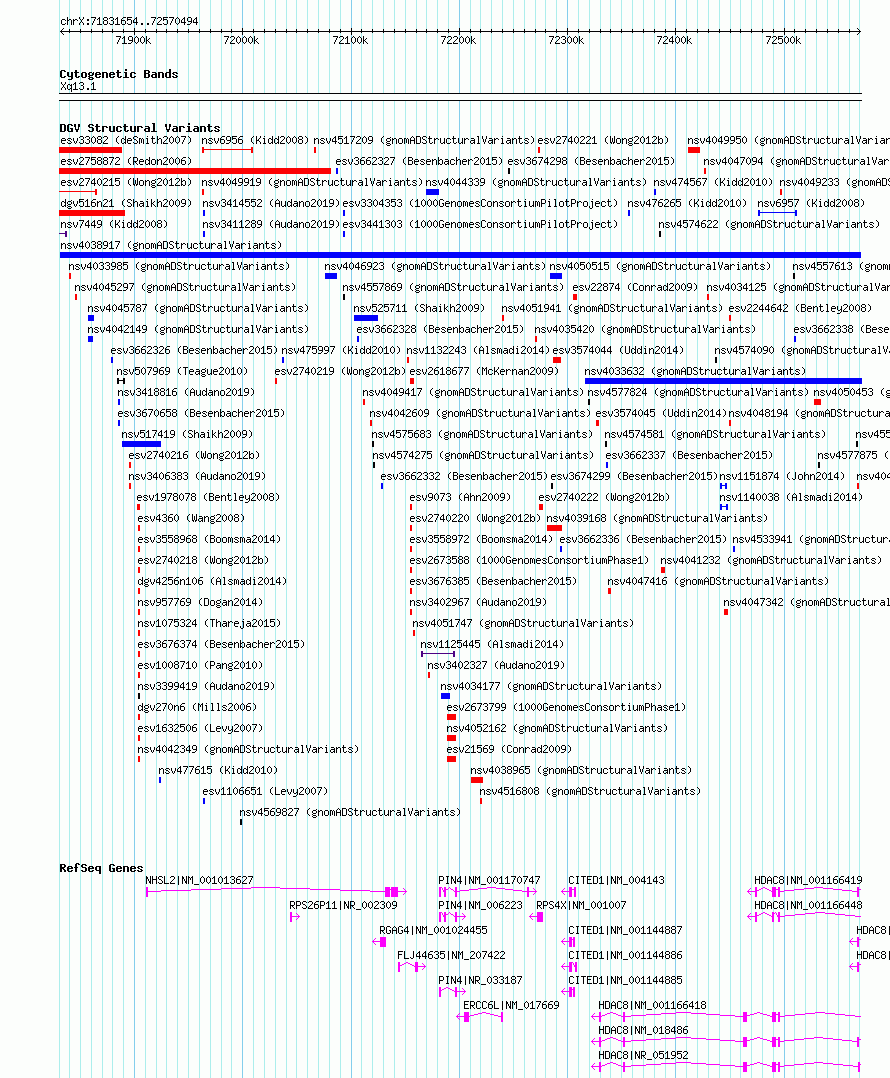Viewport: 890px width, 1078px height.
Task: Select the esv4360 (Wang2008) variant
Action: pos(191,518)
